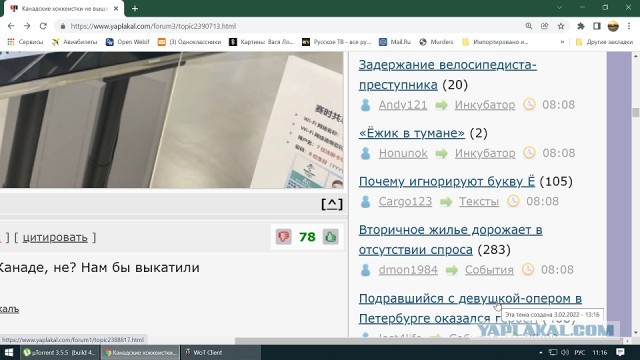Go forward with browser forward arrow

[27, 26]
